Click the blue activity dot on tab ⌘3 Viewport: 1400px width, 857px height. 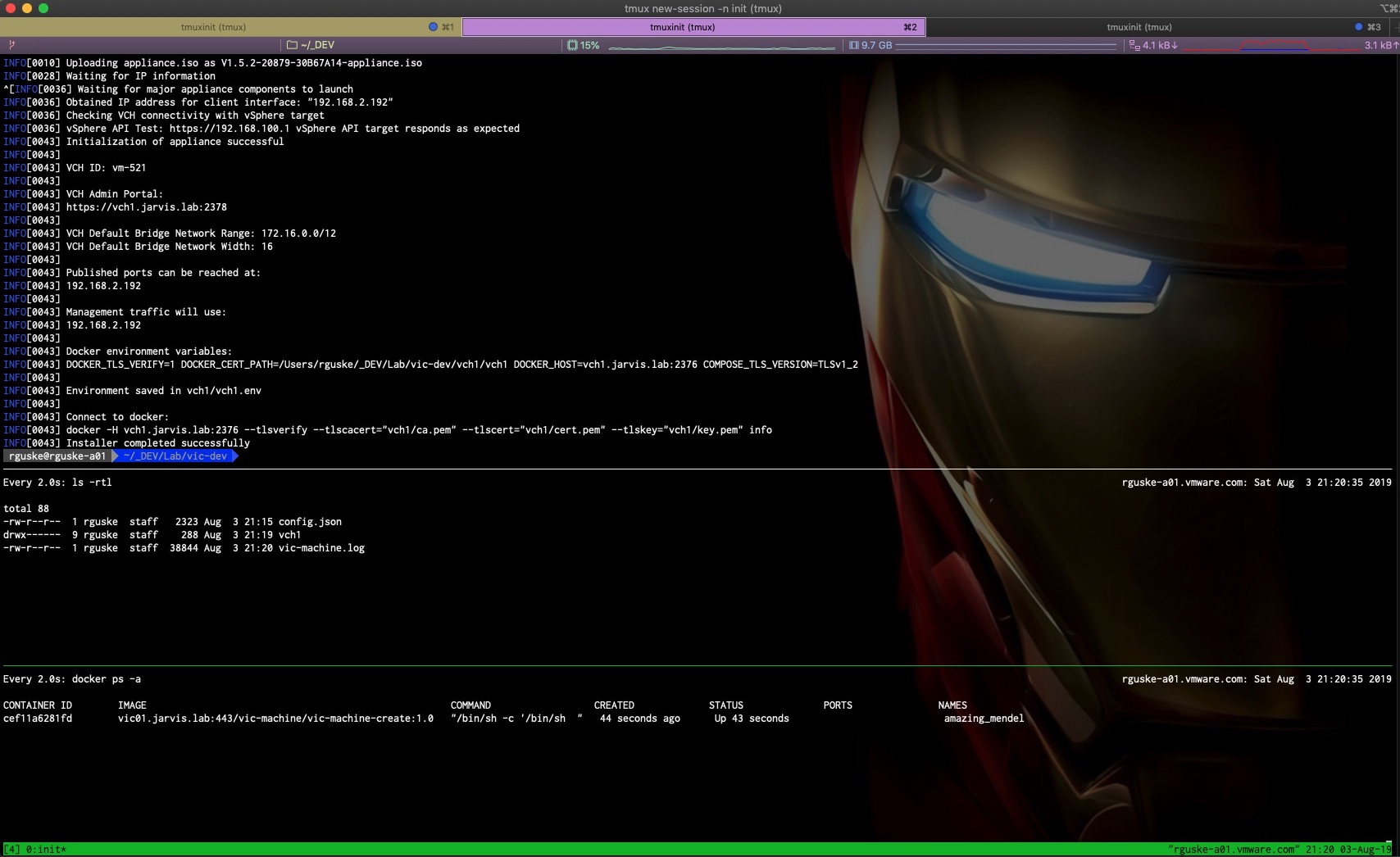point(1358,27)
